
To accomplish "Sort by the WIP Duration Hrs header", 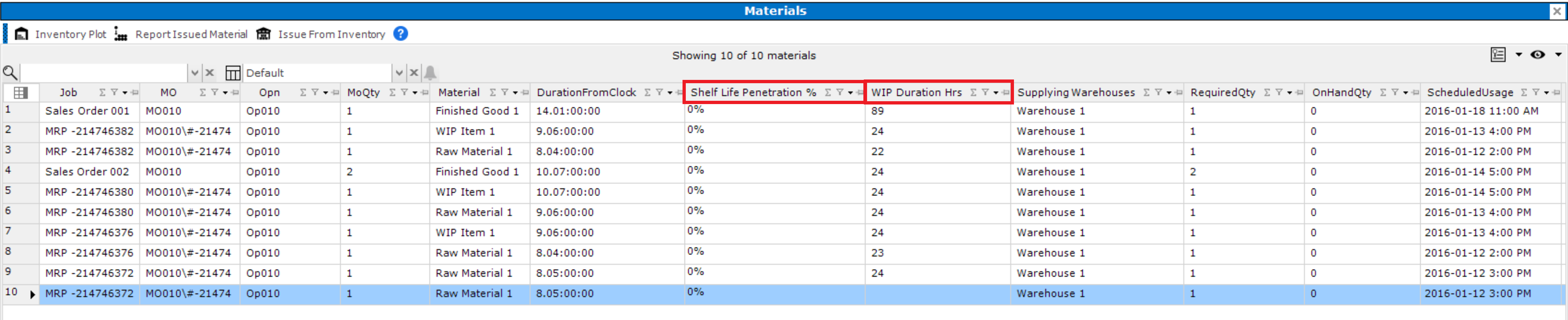I will [x=916, y=93].
